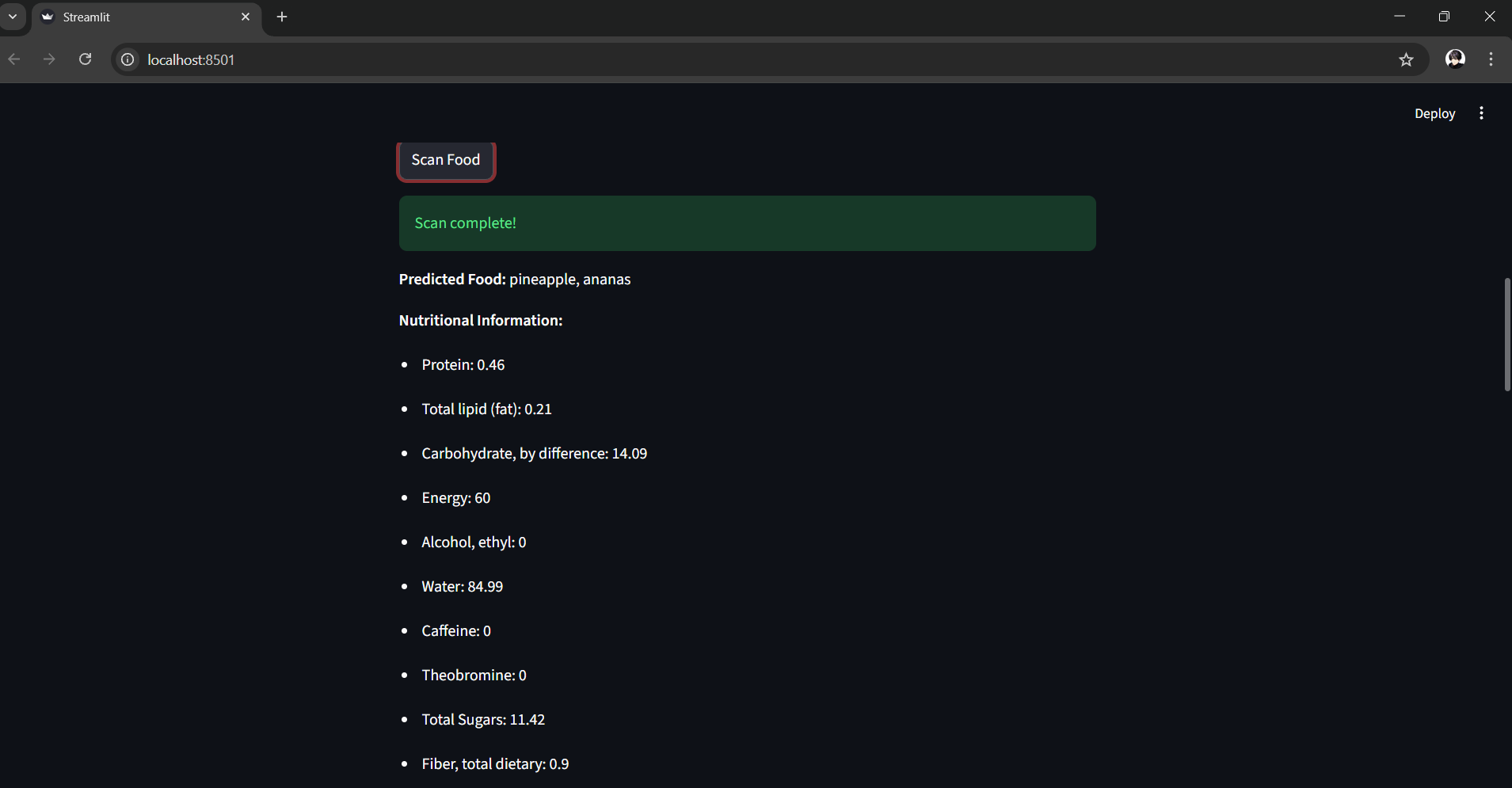Click the 'Nutritional Information:' heading
The width and height of the screenshot is (1512, 788).
(481, 321)
